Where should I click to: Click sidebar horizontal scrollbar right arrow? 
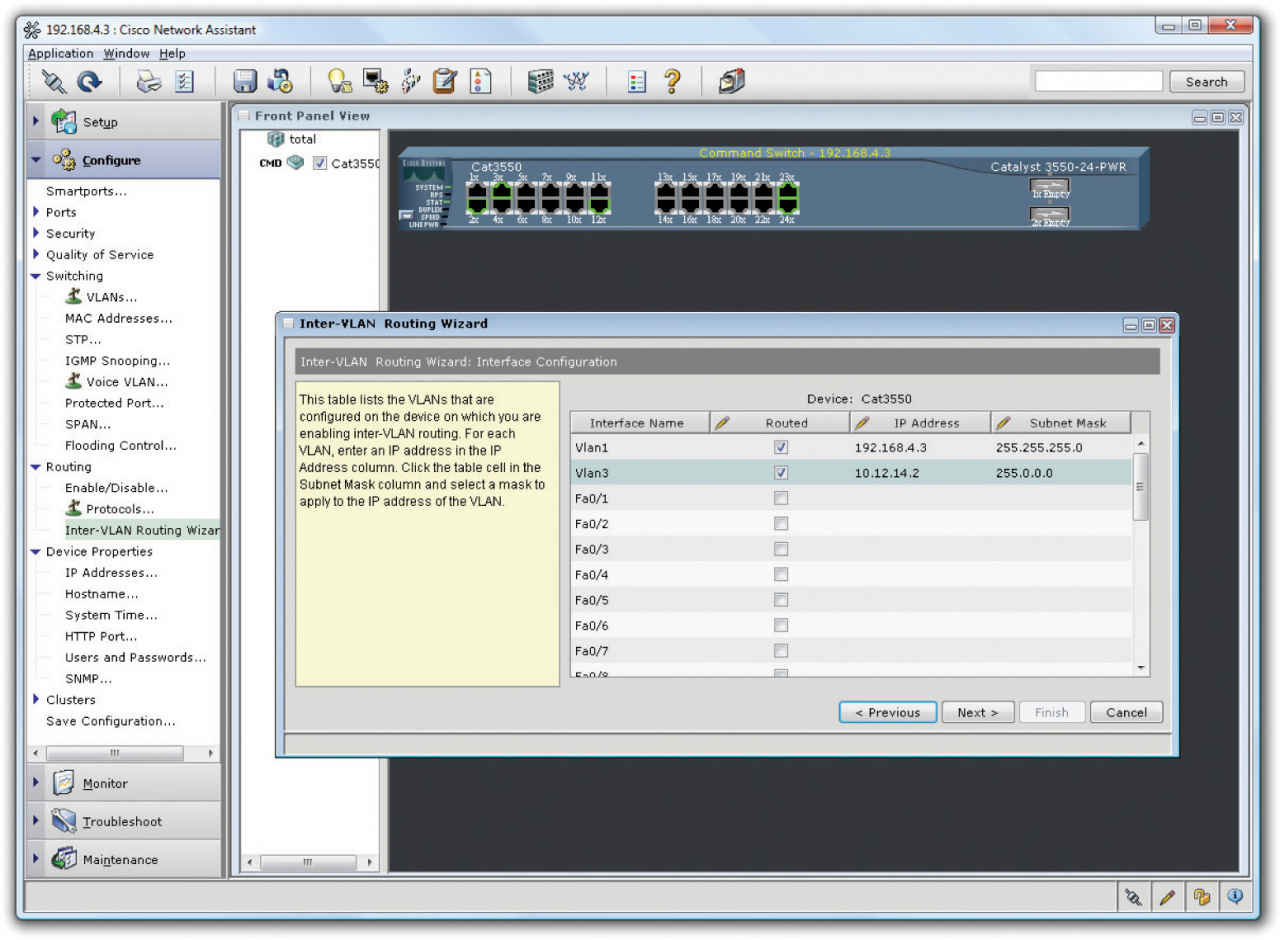210,753
